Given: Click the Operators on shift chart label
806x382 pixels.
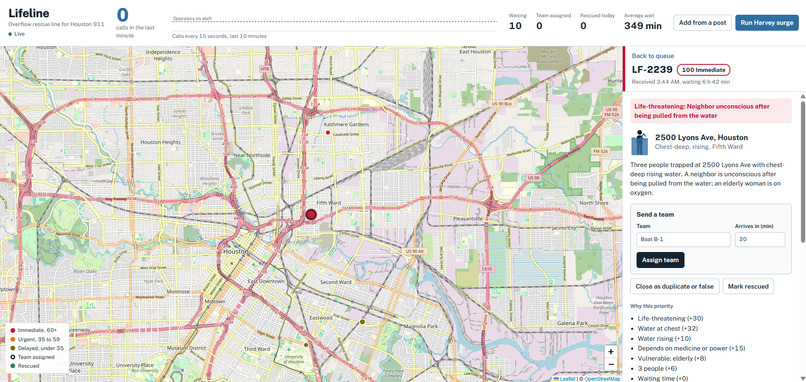Looking at the screenshot, I should coord(192,19).
